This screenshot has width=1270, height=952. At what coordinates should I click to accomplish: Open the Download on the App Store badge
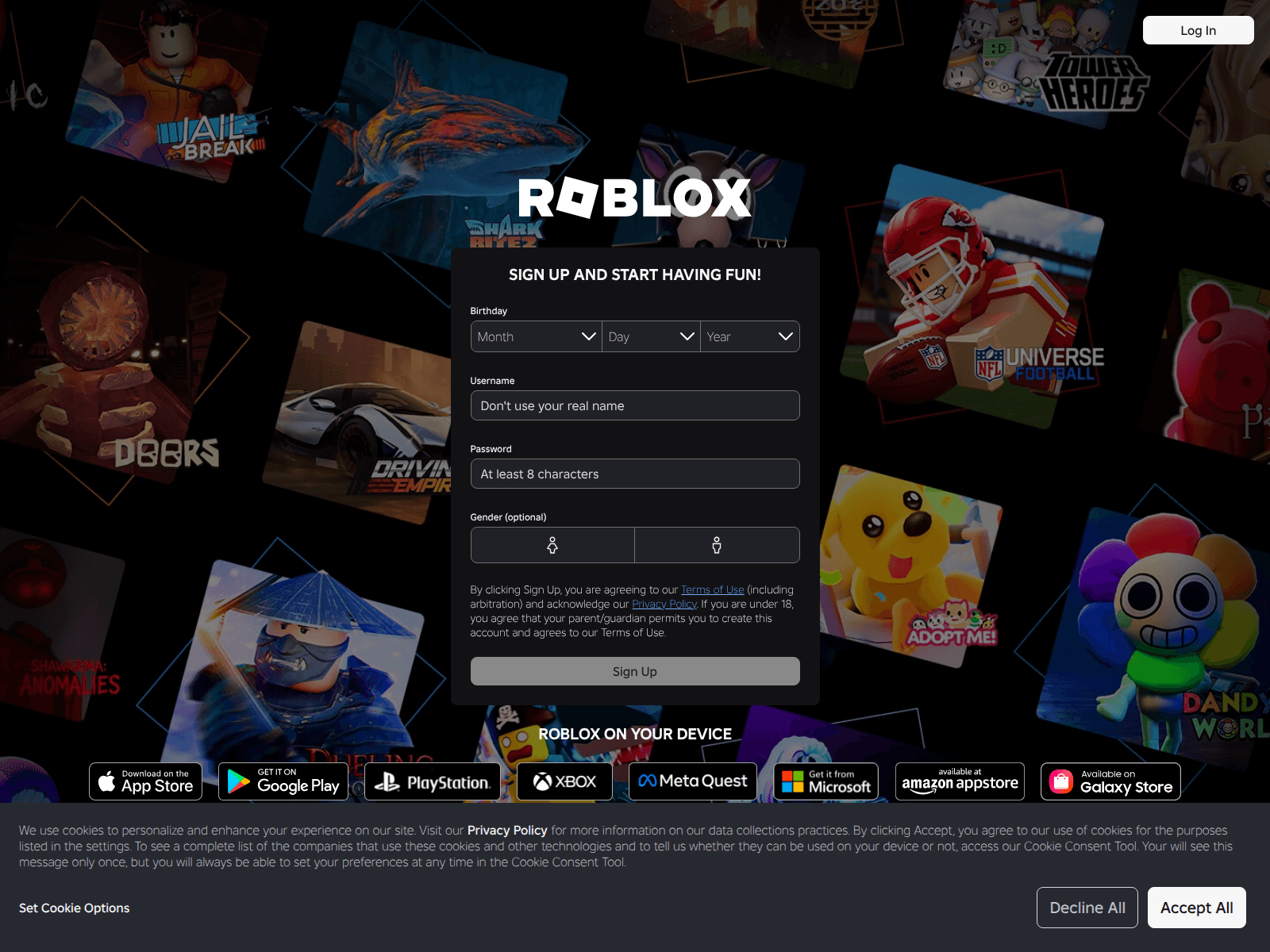[145, 781]
